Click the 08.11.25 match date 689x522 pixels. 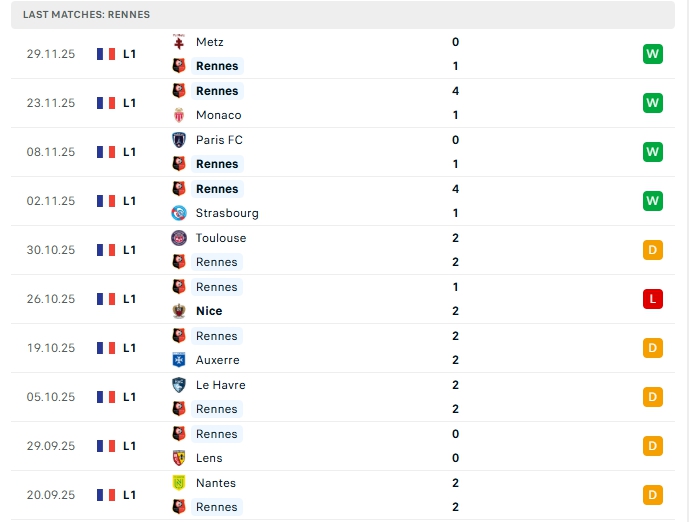pyautogui.click(x=51, y=152)
